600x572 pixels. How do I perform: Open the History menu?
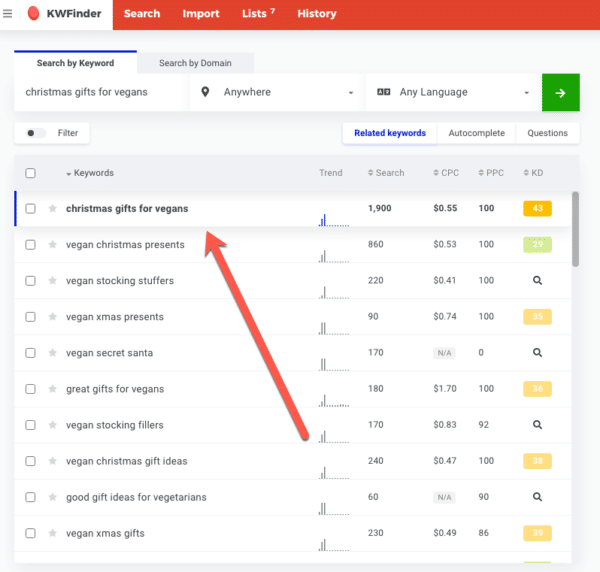pyautogui.click(x=317, y=14)
